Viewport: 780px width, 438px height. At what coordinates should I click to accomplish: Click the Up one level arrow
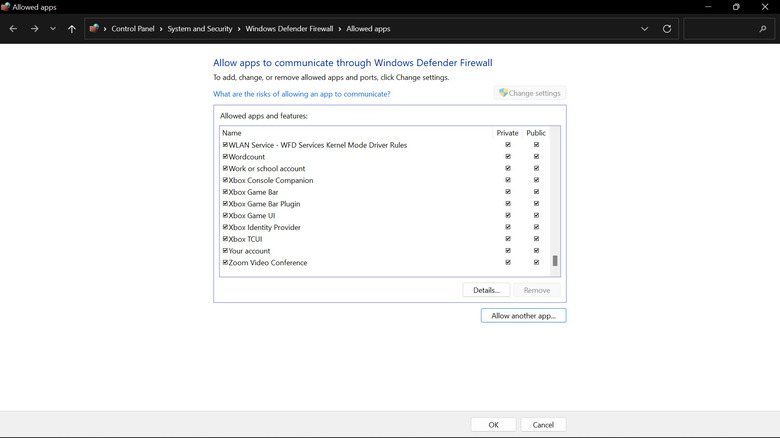[72, 29]
